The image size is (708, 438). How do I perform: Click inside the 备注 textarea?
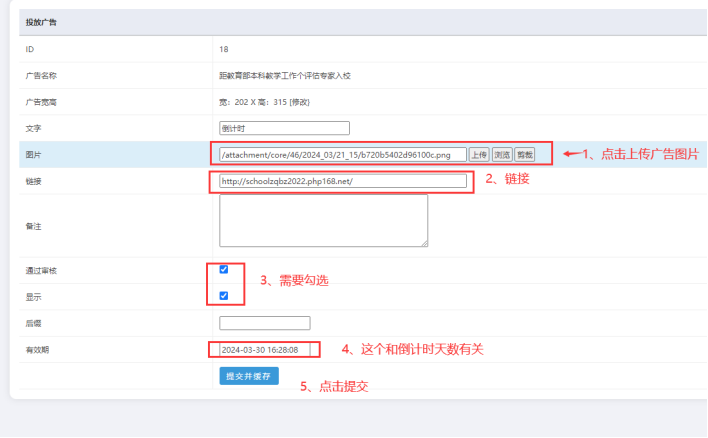click(x=323, y=220)
